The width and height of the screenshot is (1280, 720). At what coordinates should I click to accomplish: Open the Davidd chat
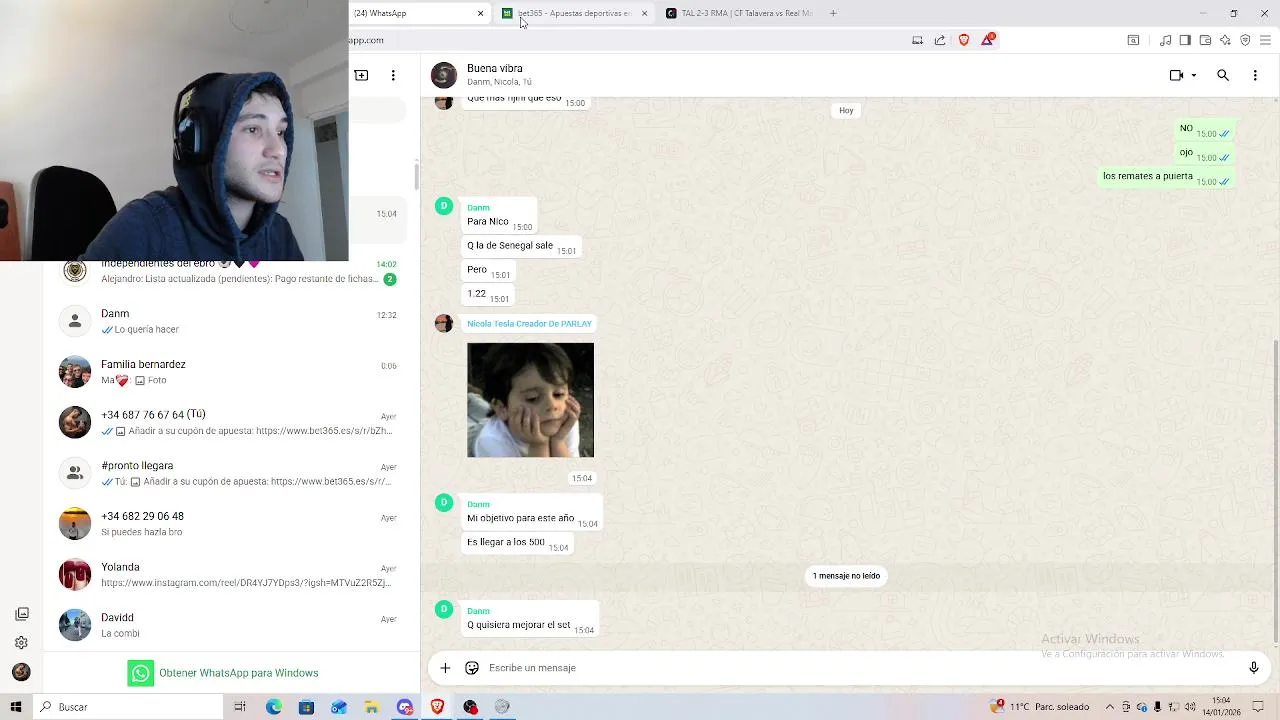pos(230,625)
